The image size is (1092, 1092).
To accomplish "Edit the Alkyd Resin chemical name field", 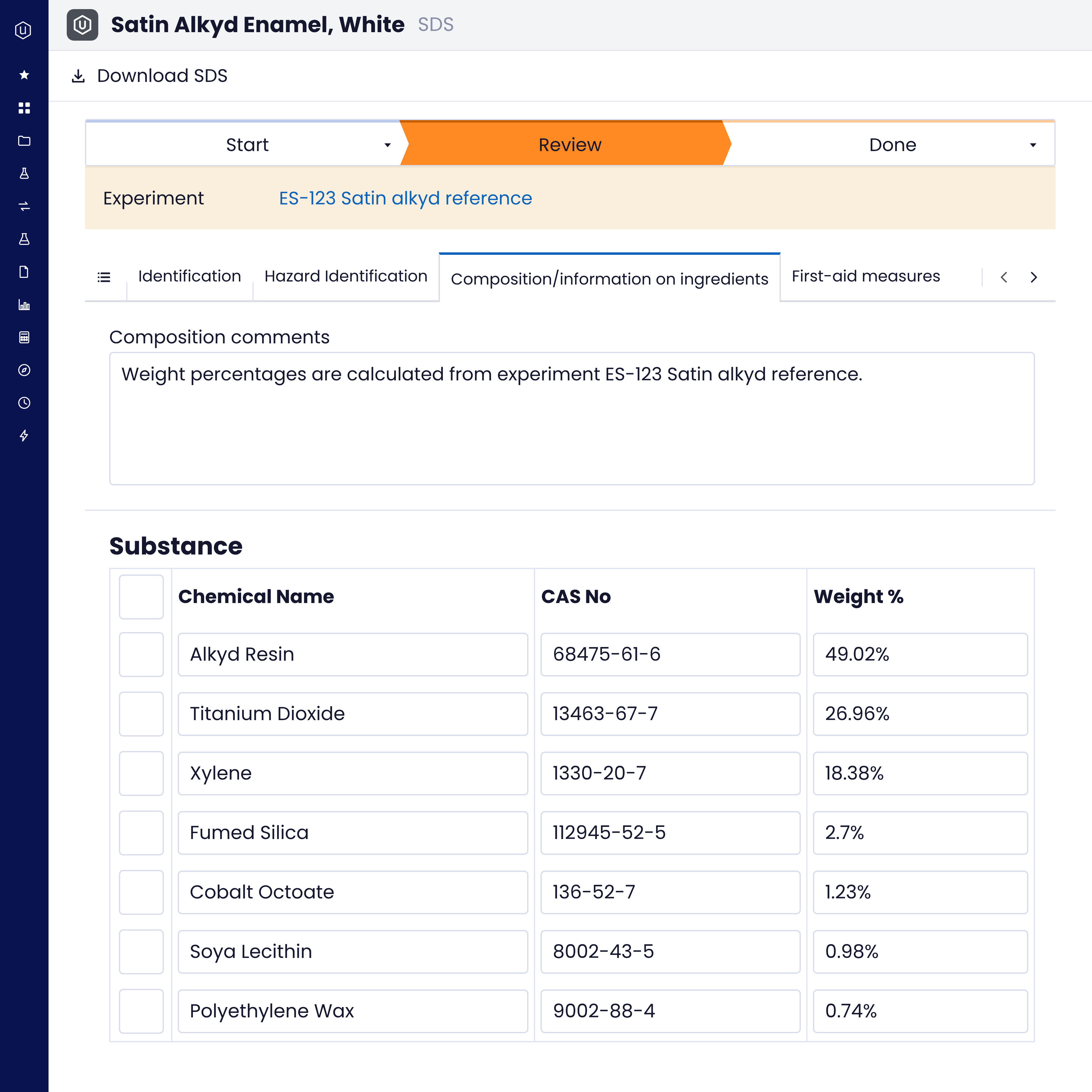I will pyautogui.click(x=353, y=655).
